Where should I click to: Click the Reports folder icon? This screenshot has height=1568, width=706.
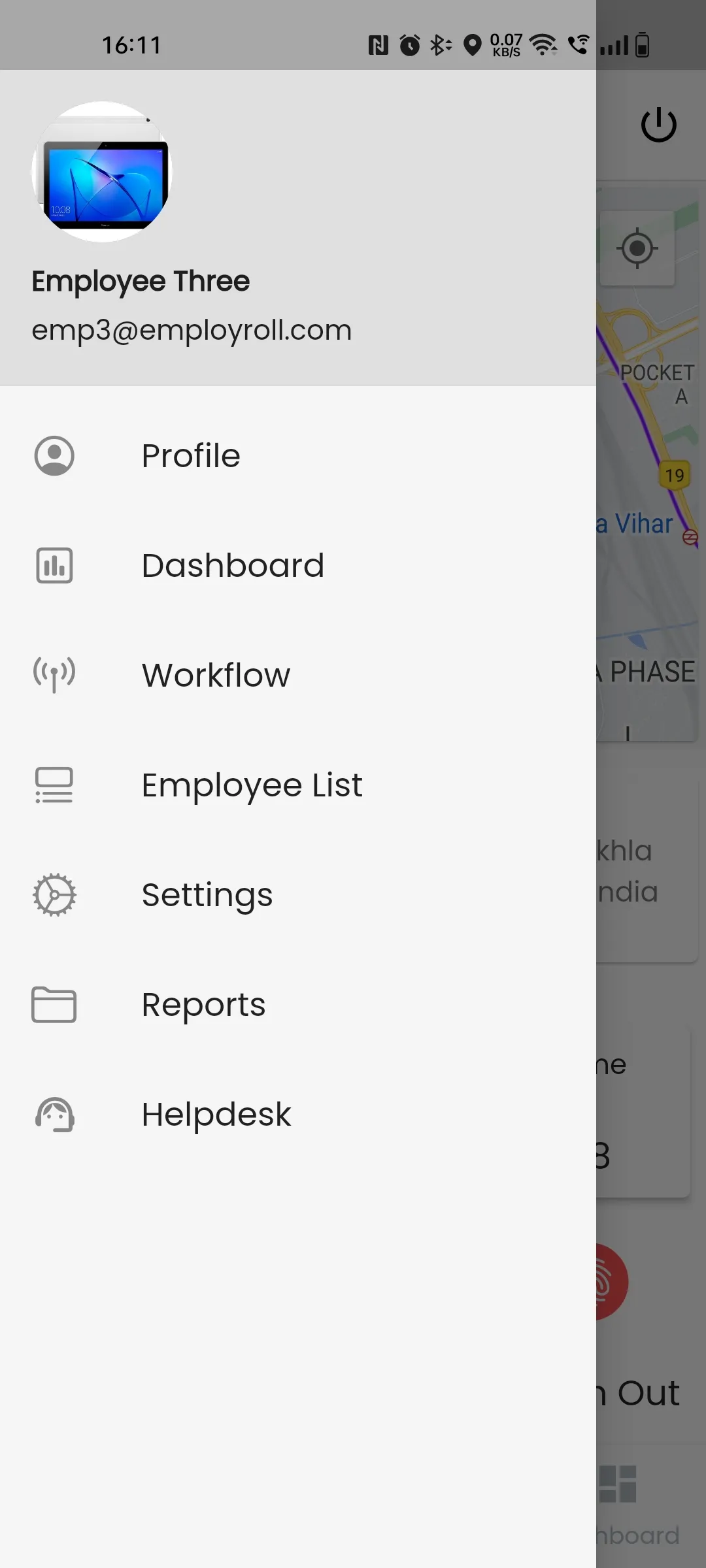tap(54, 1004)
